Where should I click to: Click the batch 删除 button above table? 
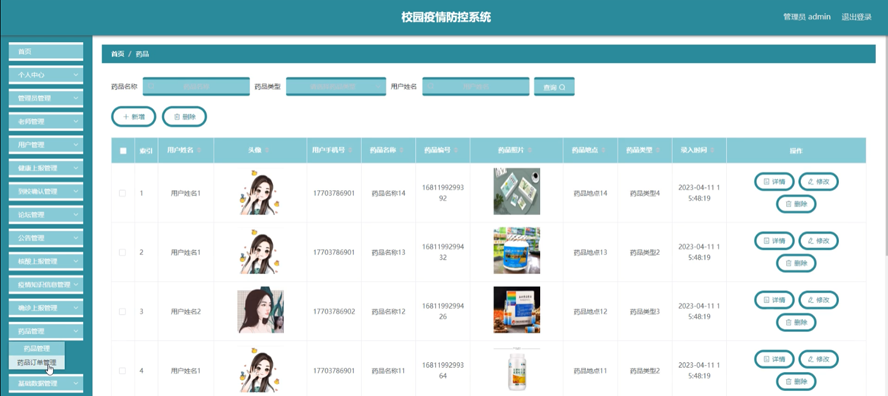(x=185, y=116)
